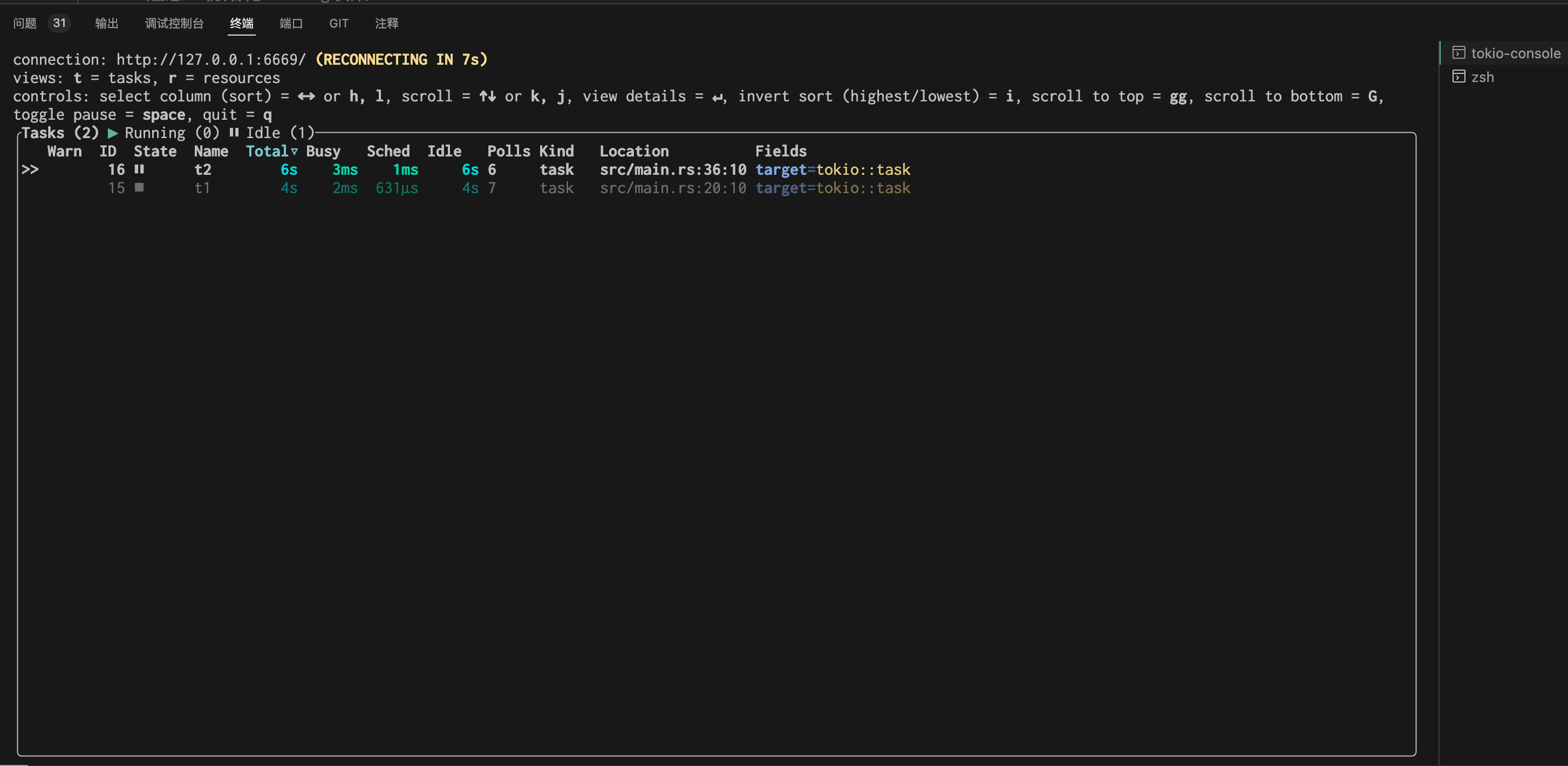The width and height of the screenshot is (1568, 766).
Task: Click the Sched value 631µs for t1
Action: pyautogui.click(x=397, y=188)
